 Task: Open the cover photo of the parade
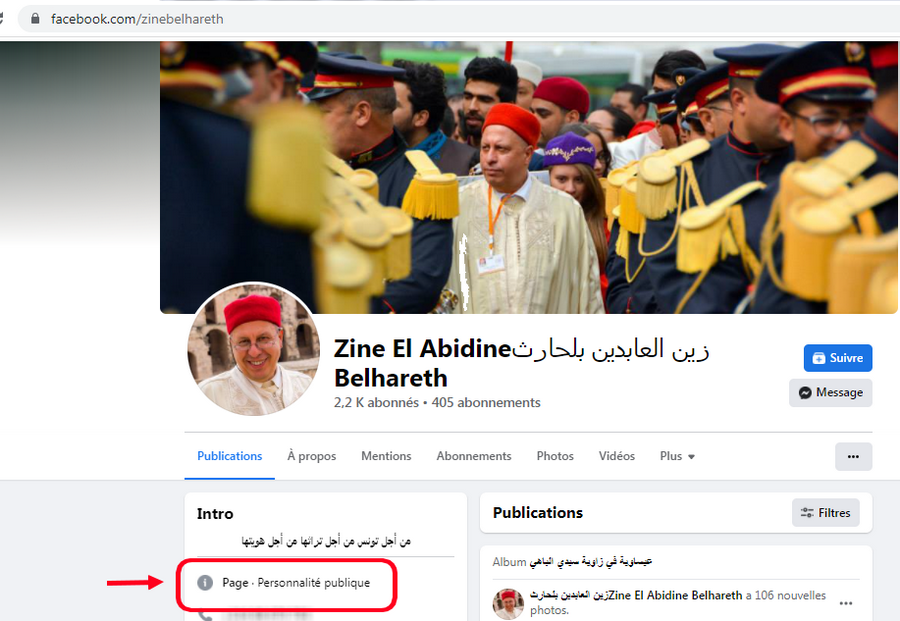click(x=528, y=177)
